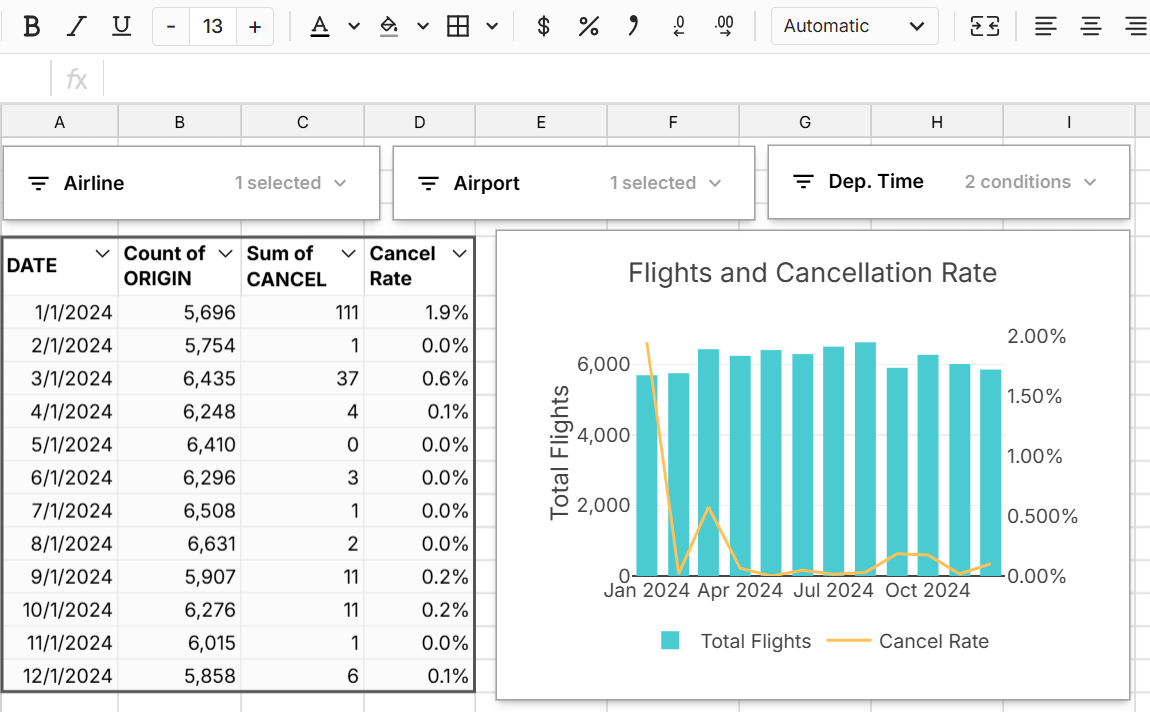Viewport: 1150px width, 712px height.
Task: Click the increase decimal places icon
Action: pyautogui.click(x=725, y=27)
